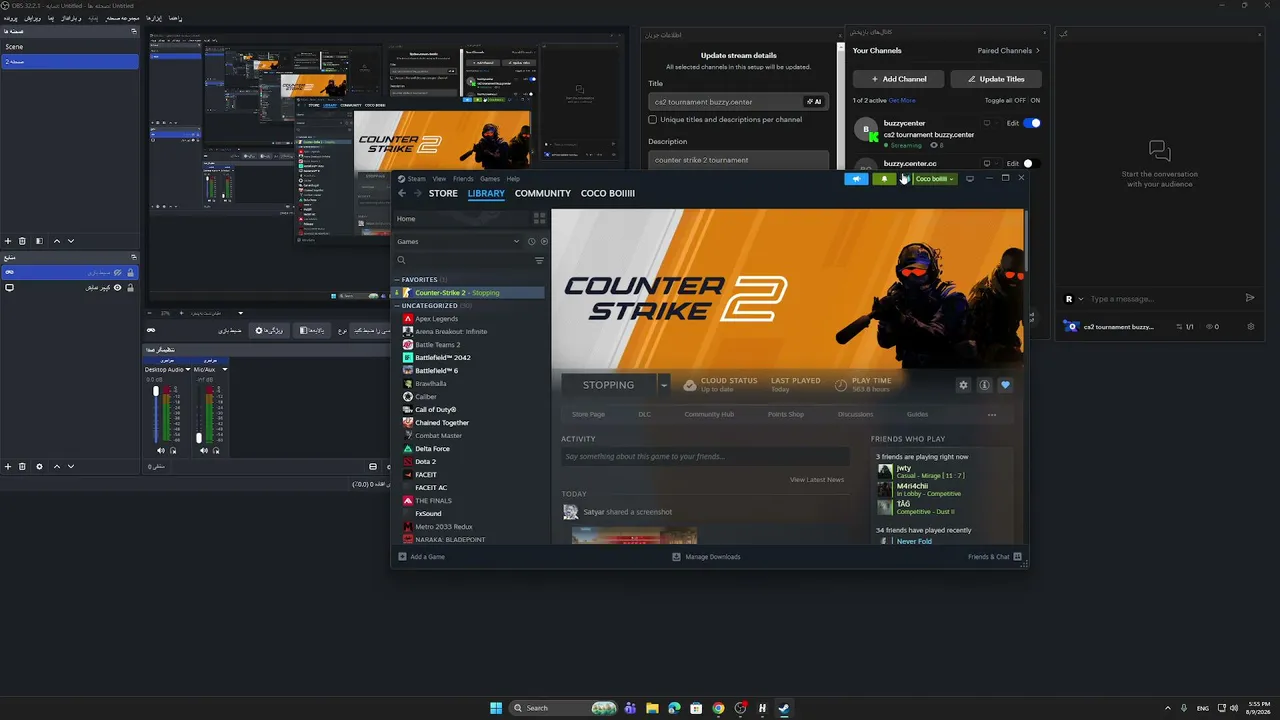Open scene filters icon in Scenes toolbar
The width and height of the screenshot is (1280, 720).
(x=39, y=241)
